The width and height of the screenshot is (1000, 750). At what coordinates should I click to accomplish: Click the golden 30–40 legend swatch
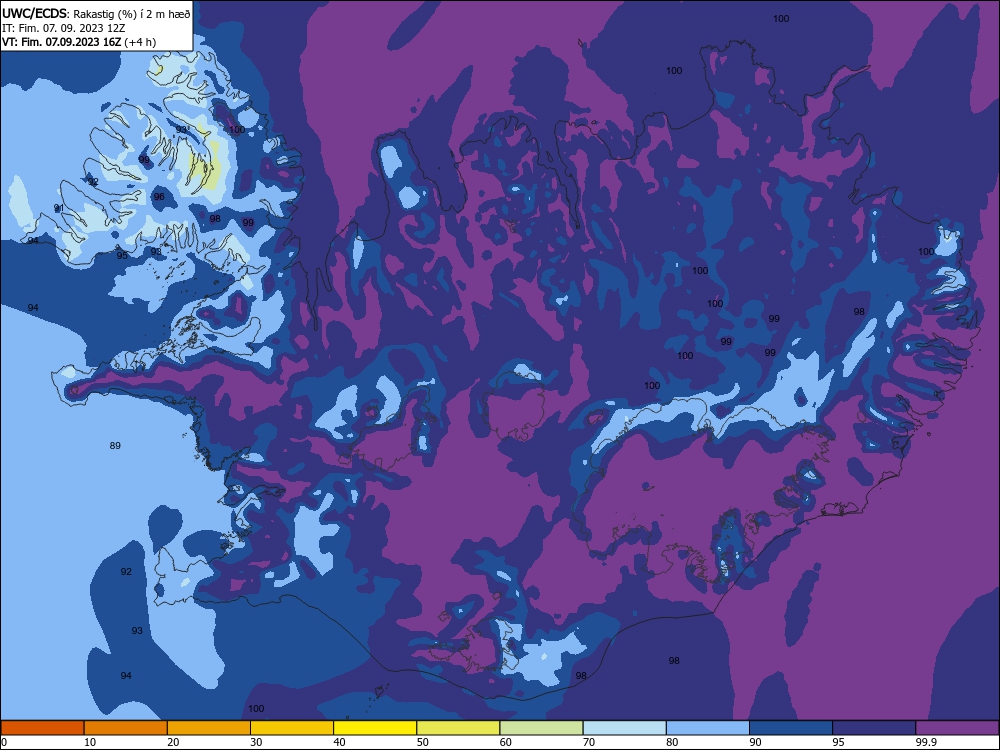[292, 728]
